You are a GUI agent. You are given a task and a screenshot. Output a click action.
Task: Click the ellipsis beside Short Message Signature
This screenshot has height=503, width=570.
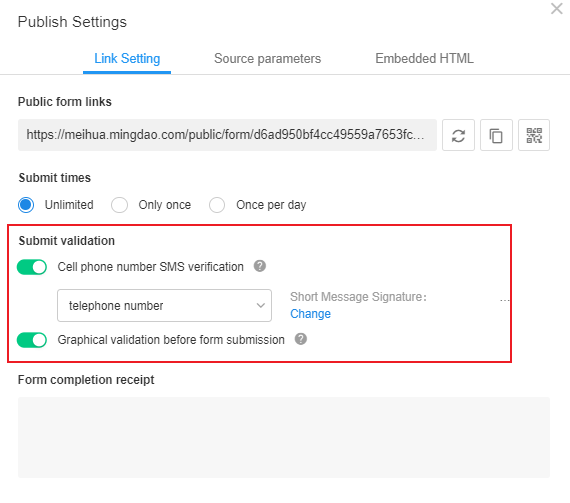[x=505, y=300]
